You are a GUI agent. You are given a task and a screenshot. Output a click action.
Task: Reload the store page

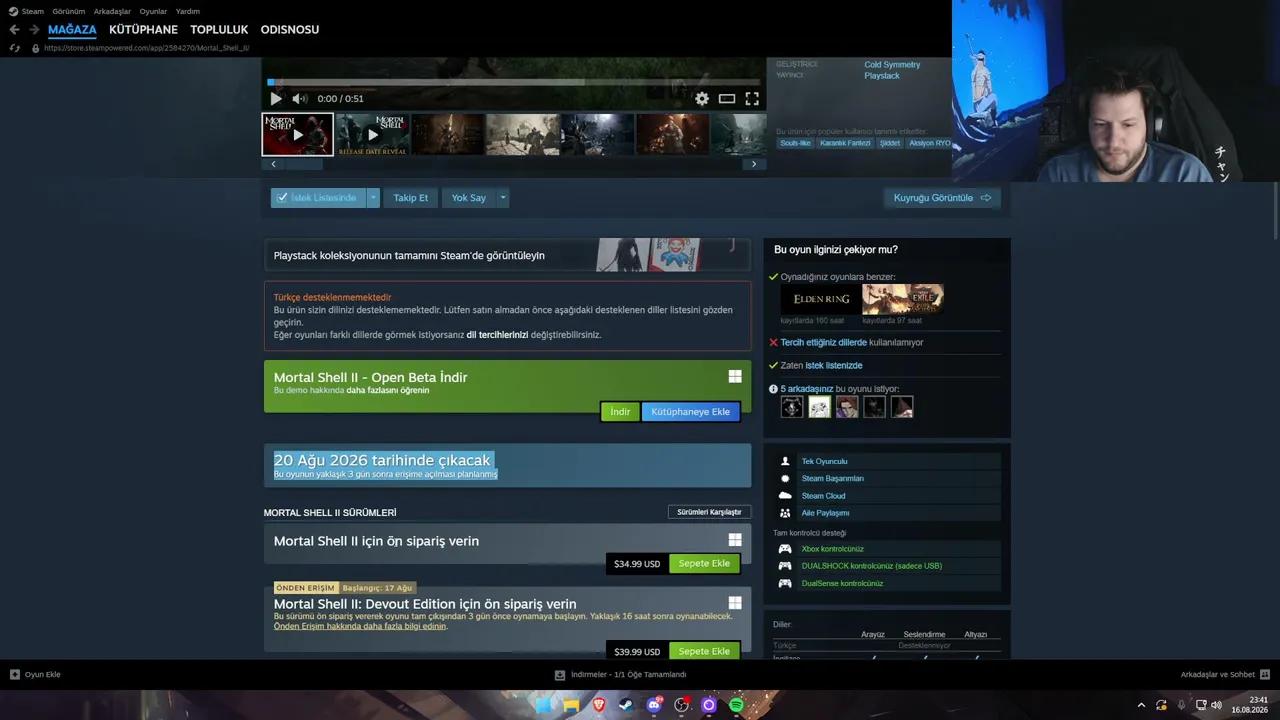14,48
